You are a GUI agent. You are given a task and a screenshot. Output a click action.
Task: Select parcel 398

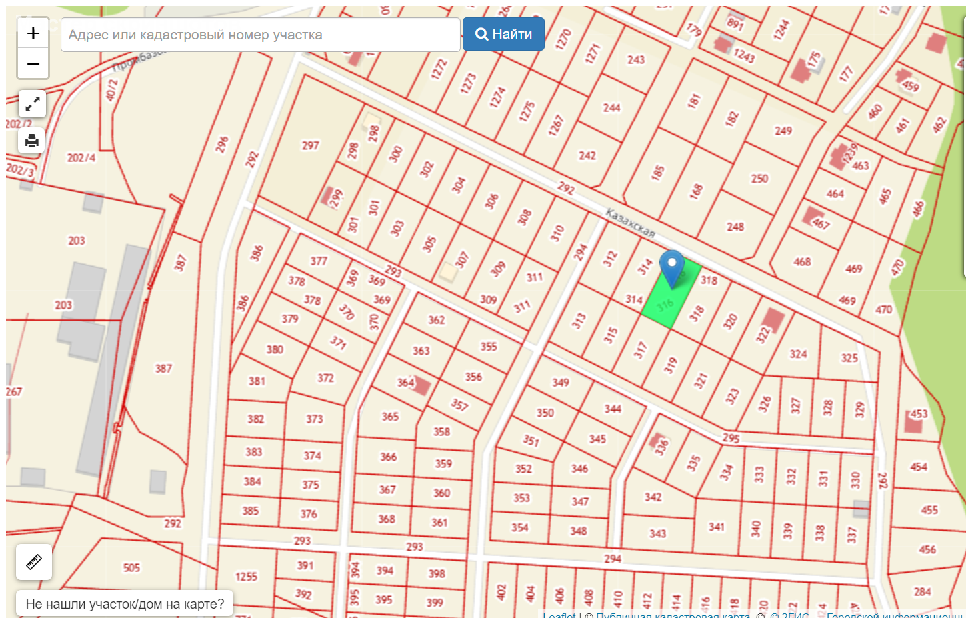[x=436, y=574]
